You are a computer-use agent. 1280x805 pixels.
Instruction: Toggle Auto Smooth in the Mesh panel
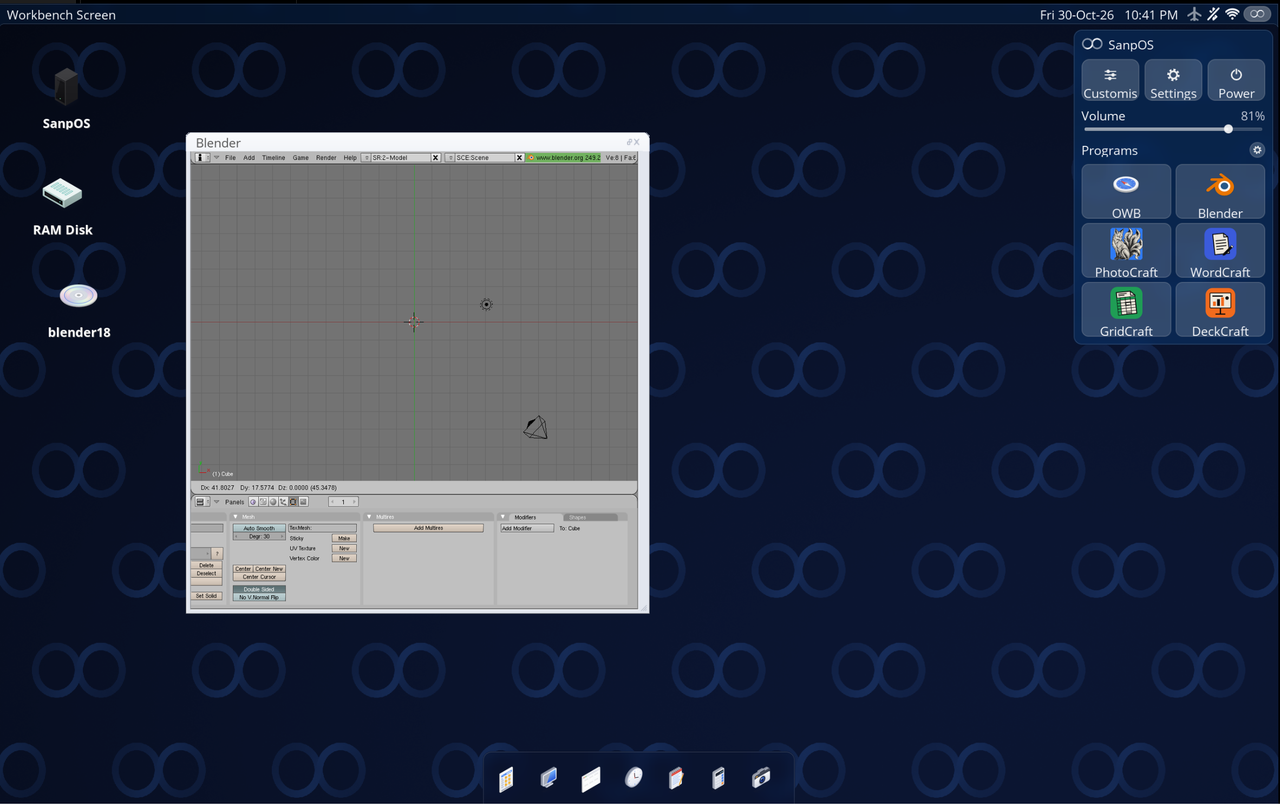[x=259, y=528]
